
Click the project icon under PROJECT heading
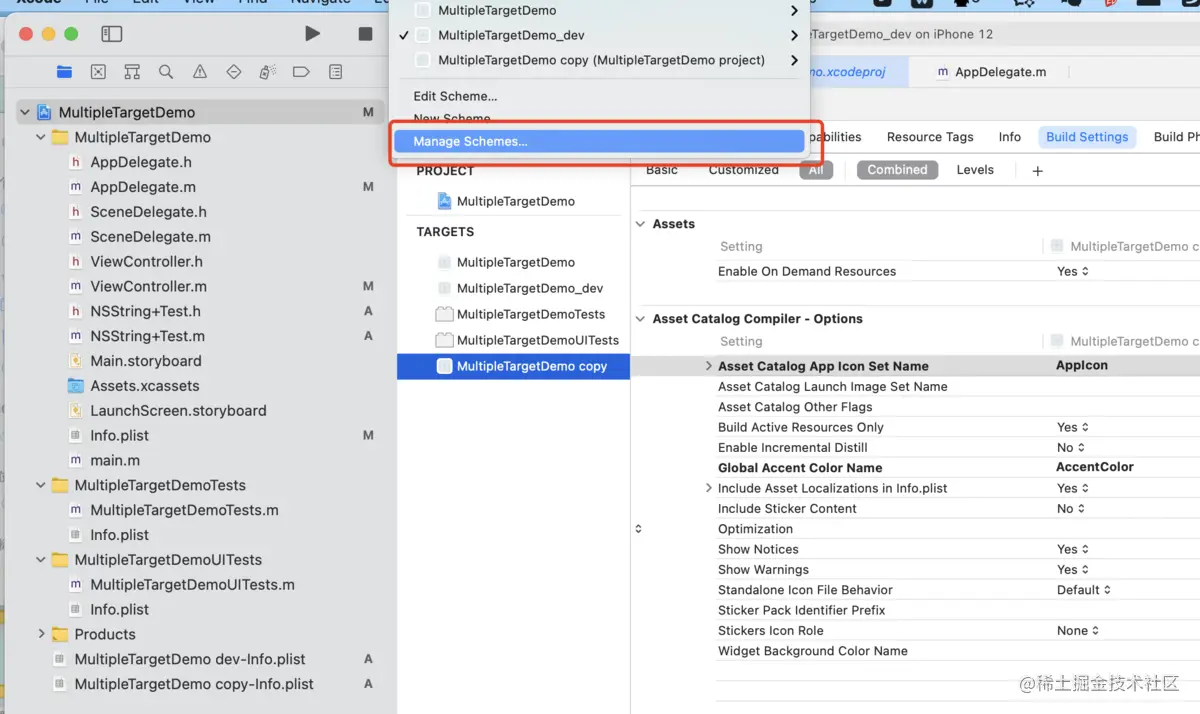click(445, 201)
